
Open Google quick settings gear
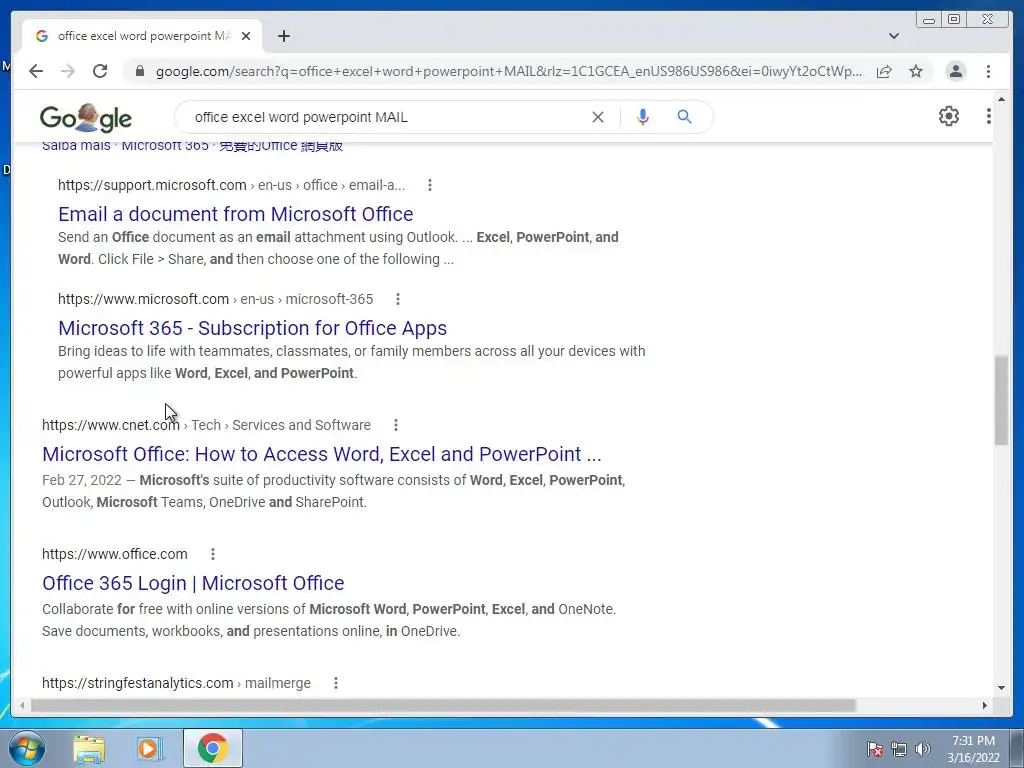click(949, 116)
